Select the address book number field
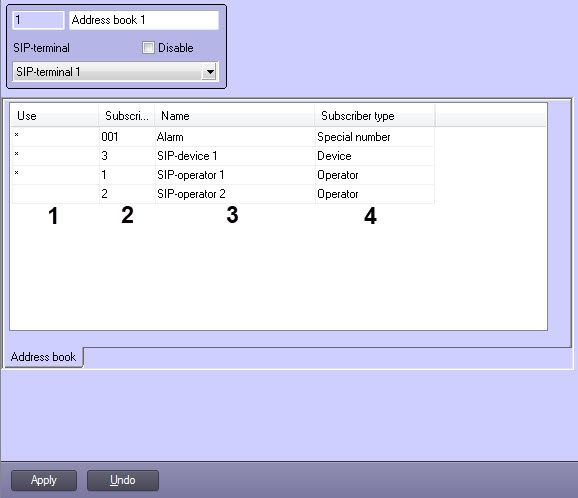 coord(38,20)
